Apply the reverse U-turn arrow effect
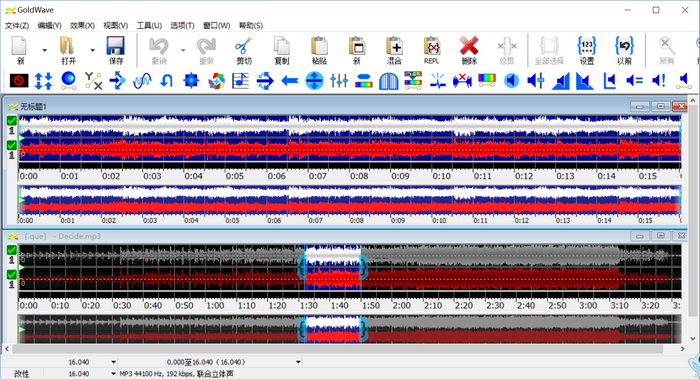The height and width of the screenshot is (379, 700). (167, 81)
